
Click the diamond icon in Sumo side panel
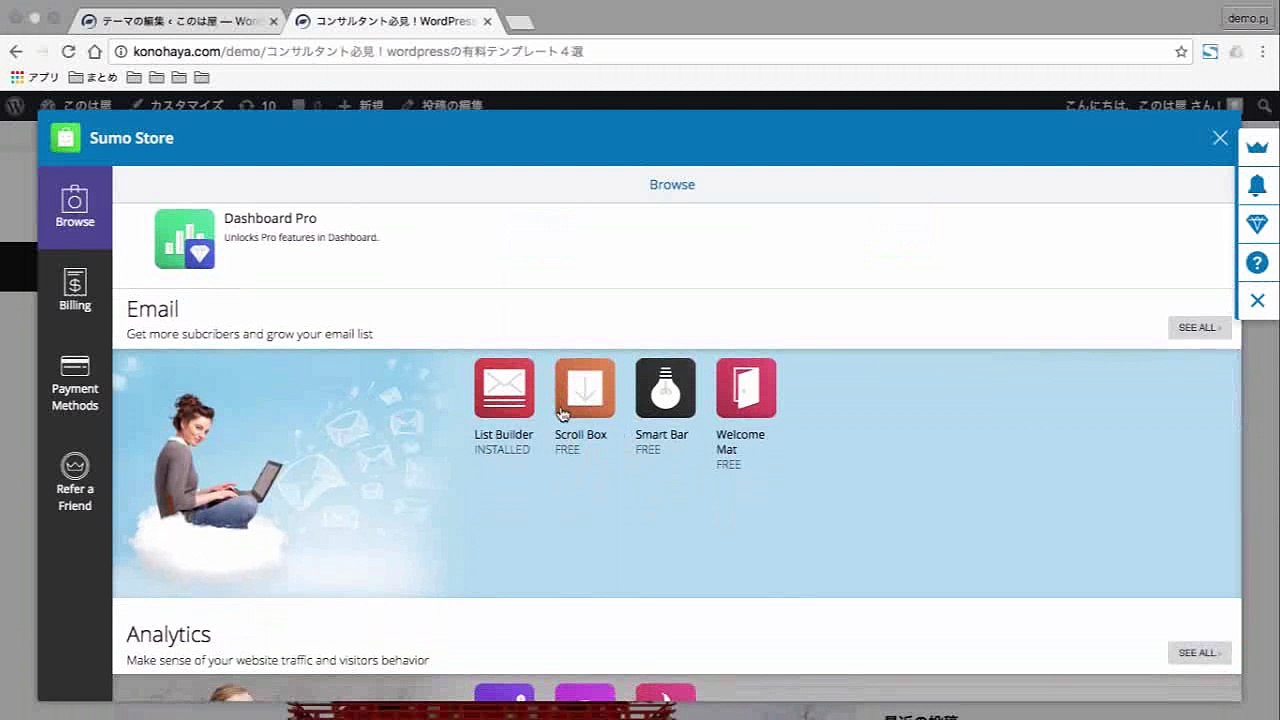tap(1257, 224)
